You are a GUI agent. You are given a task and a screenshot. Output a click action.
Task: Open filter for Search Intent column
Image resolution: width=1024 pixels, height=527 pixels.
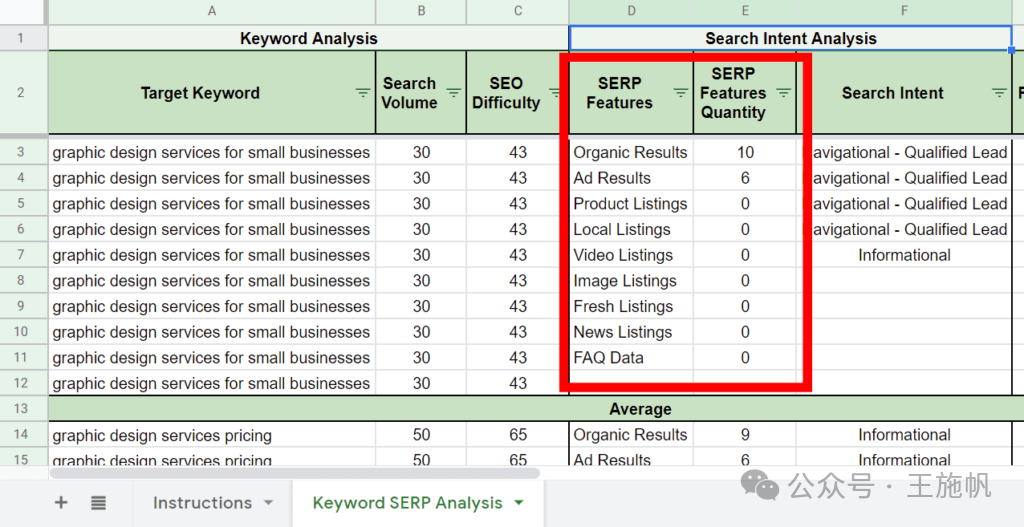tap(999, 93)
